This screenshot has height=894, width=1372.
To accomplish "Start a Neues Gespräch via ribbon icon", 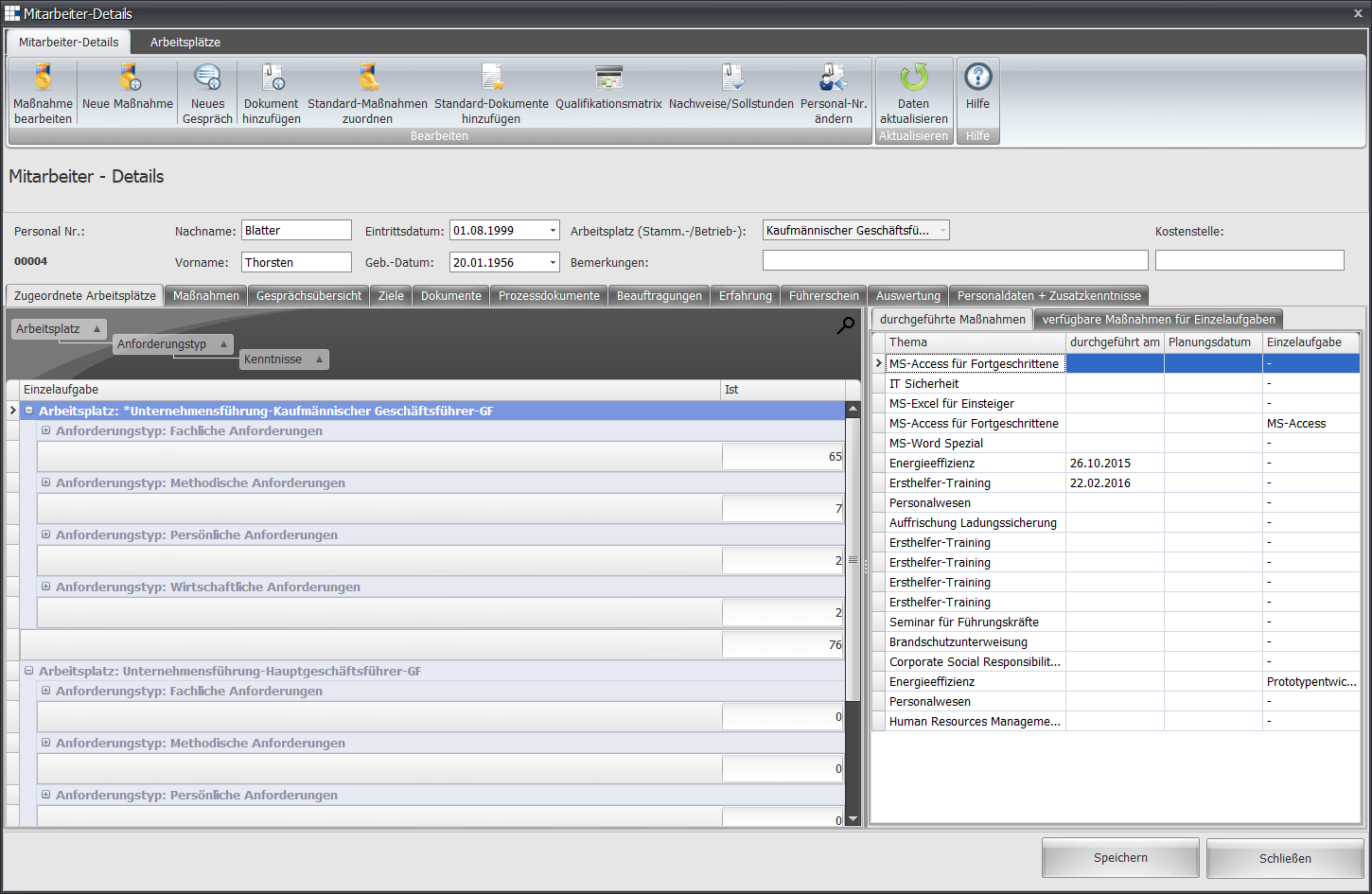I will [207, 78].
